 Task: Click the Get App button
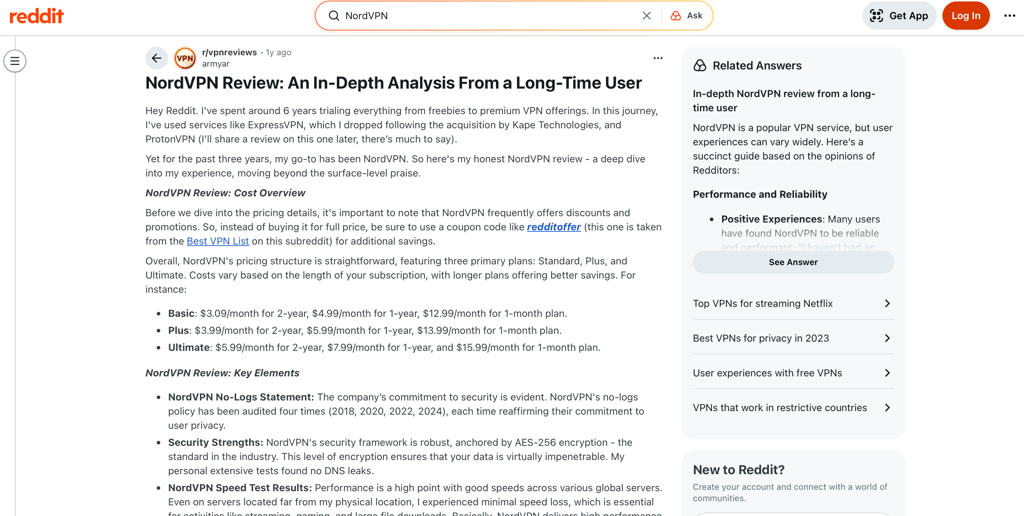click(899, 16)
